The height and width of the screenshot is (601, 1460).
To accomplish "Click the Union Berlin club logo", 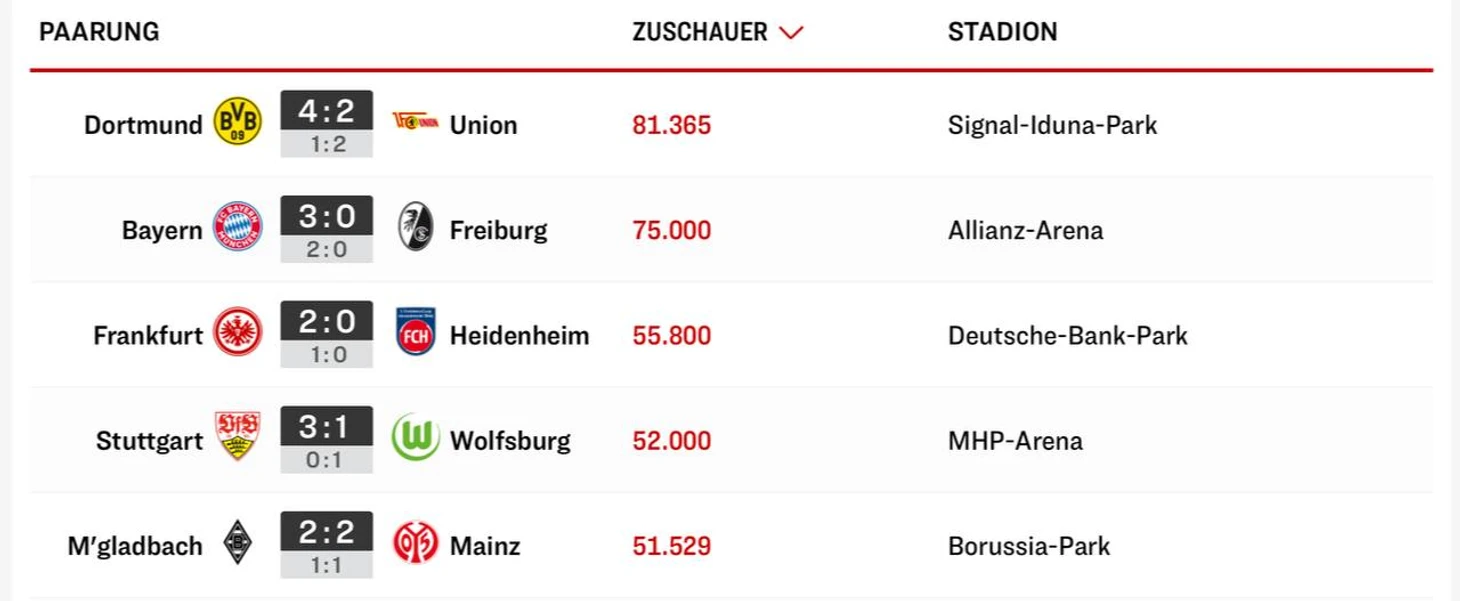I will click(415, 123).
